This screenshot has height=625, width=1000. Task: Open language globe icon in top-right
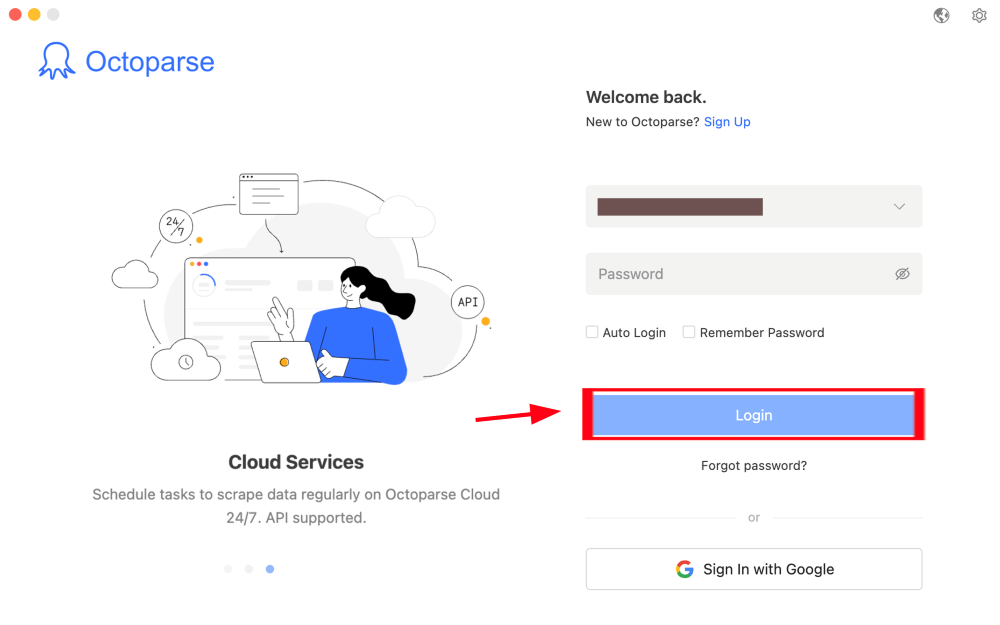coord(941,15)
